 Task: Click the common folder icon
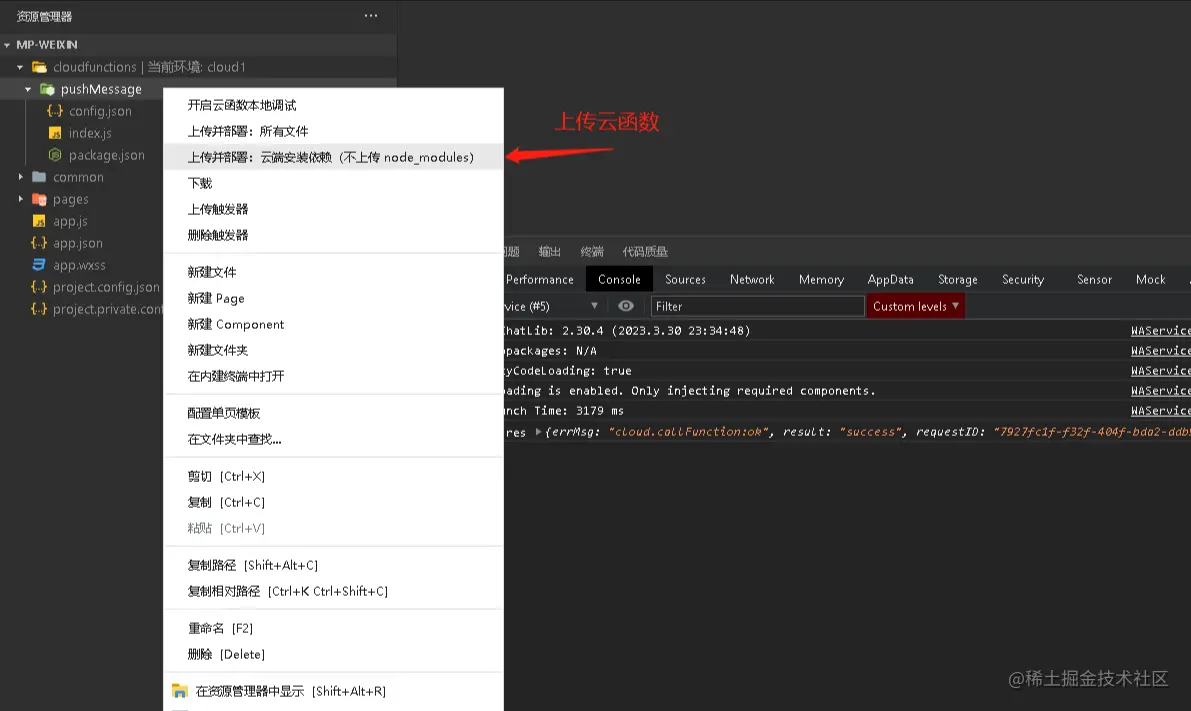point(39,177)
